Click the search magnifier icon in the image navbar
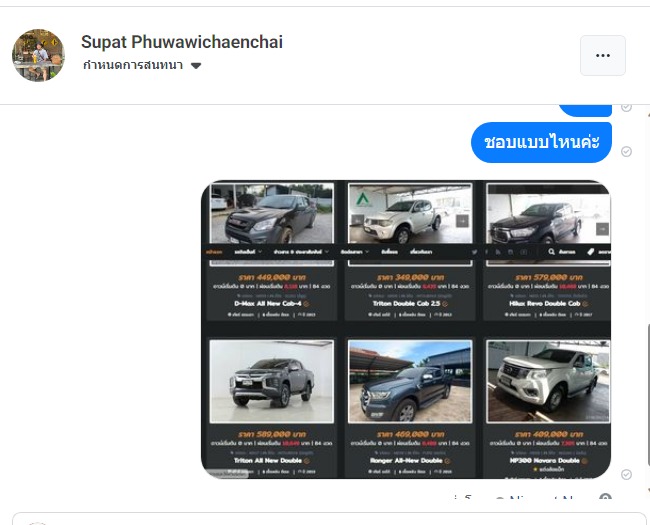 point(551,252)
